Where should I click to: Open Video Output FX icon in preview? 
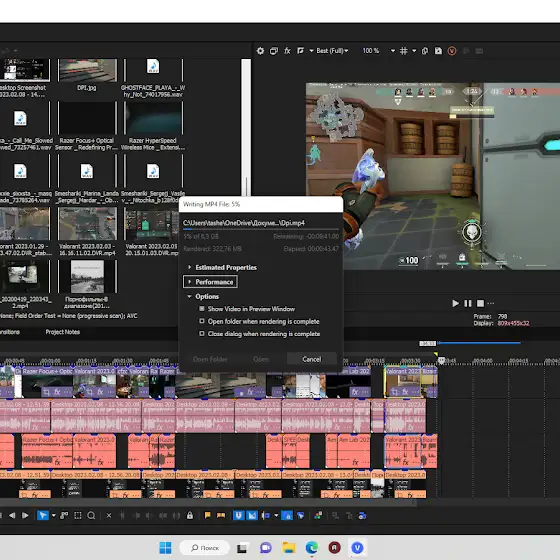click(287, 51)
